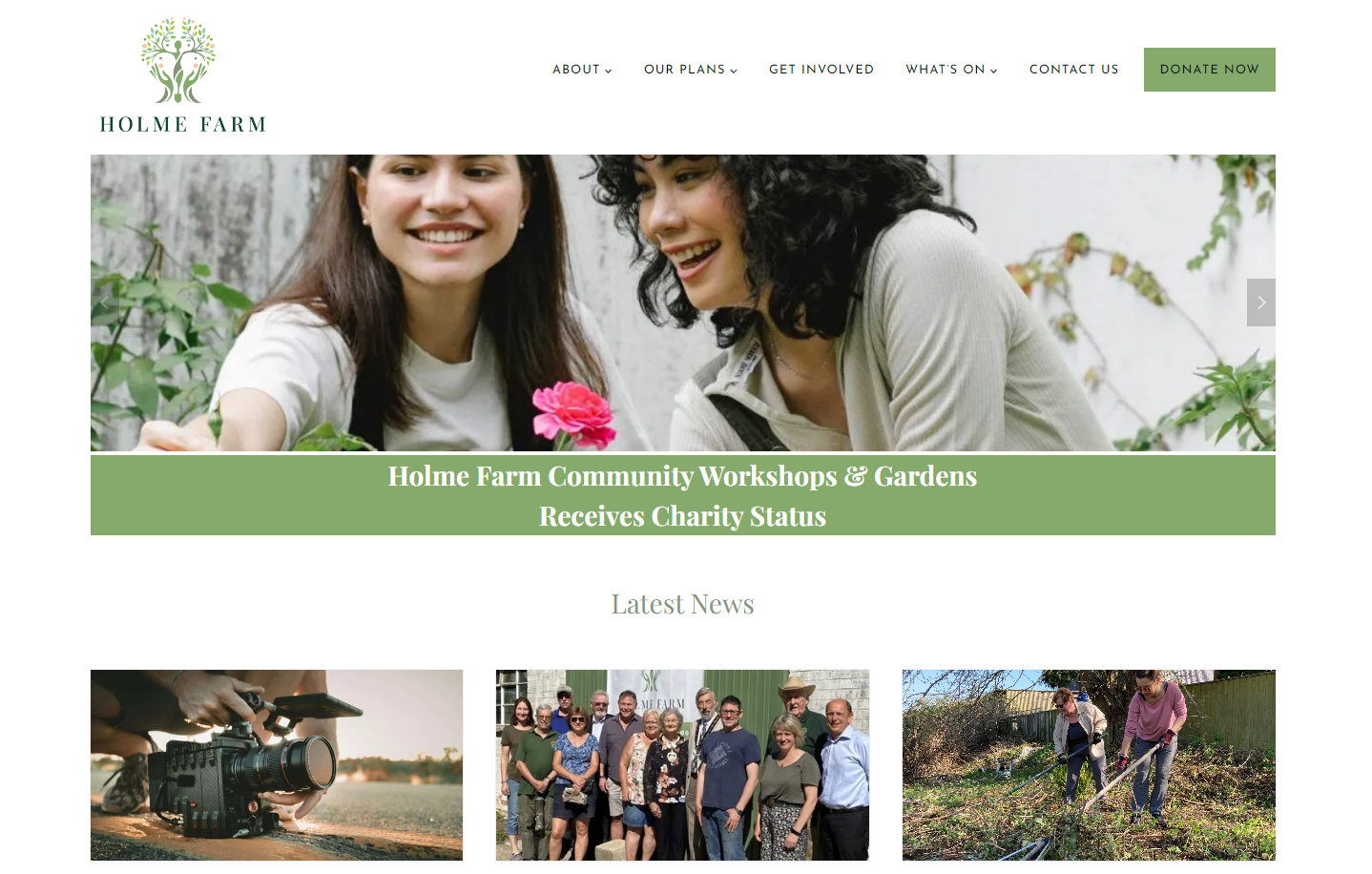Select the About menu label
Viewport: 1372px width, 874px height.
(576, 70)
